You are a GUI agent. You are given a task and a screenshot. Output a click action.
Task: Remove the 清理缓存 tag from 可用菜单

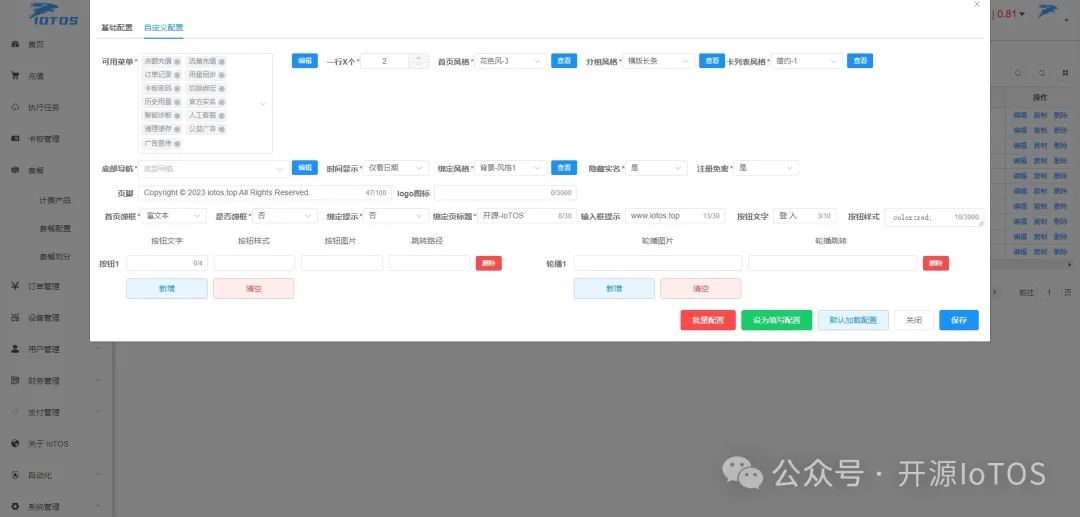(178, 129)
